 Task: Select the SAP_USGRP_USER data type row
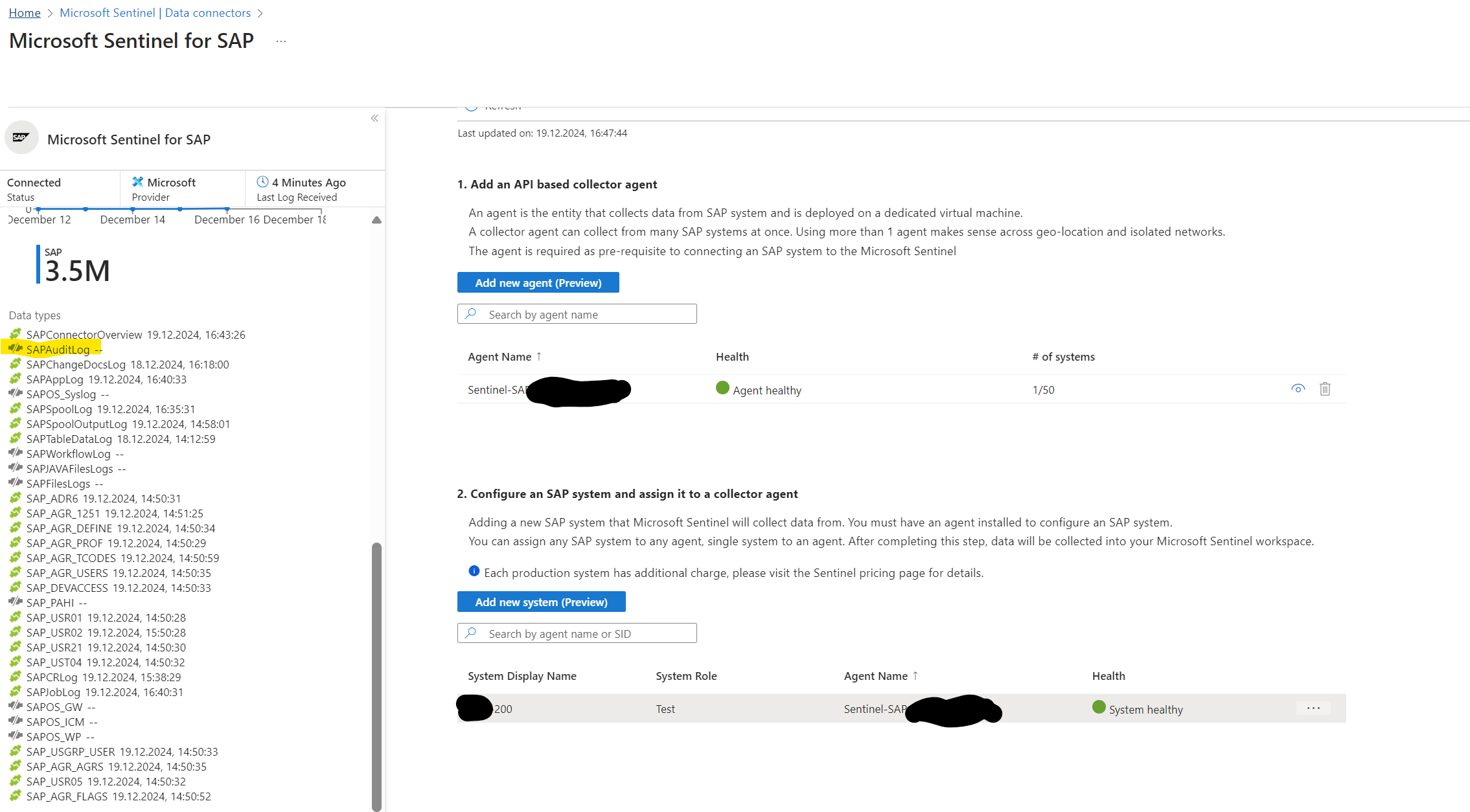(113, 751)
